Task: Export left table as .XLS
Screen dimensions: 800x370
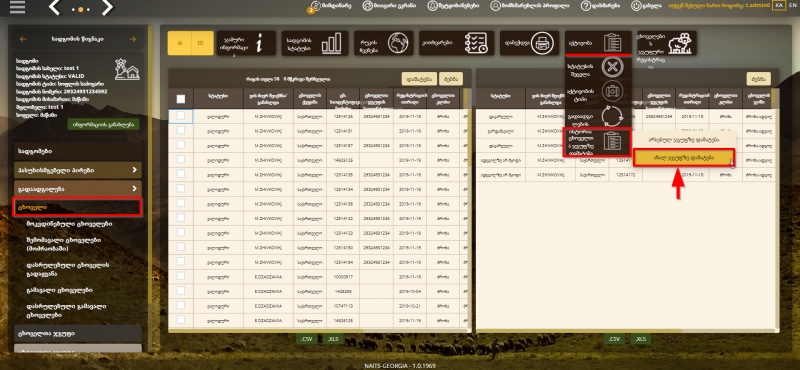Action: pos(333,339)
